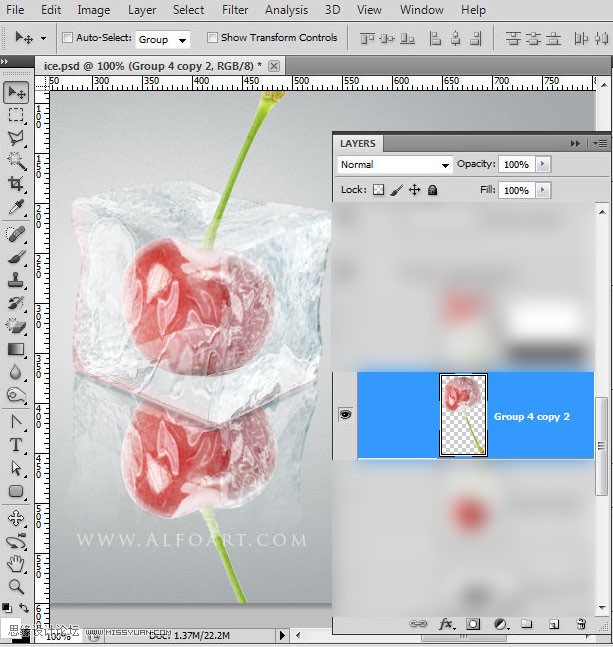Screen dimensions: 613x647
Task: Toggle lock all for layer
Action: pyautogui.click(x=432, y=190)
